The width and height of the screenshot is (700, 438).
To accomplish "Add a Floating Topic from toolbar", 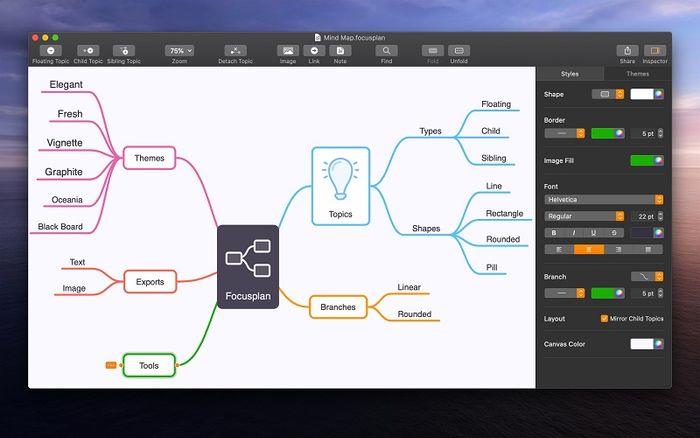I will pyautogui.click(x=50, y=50).
